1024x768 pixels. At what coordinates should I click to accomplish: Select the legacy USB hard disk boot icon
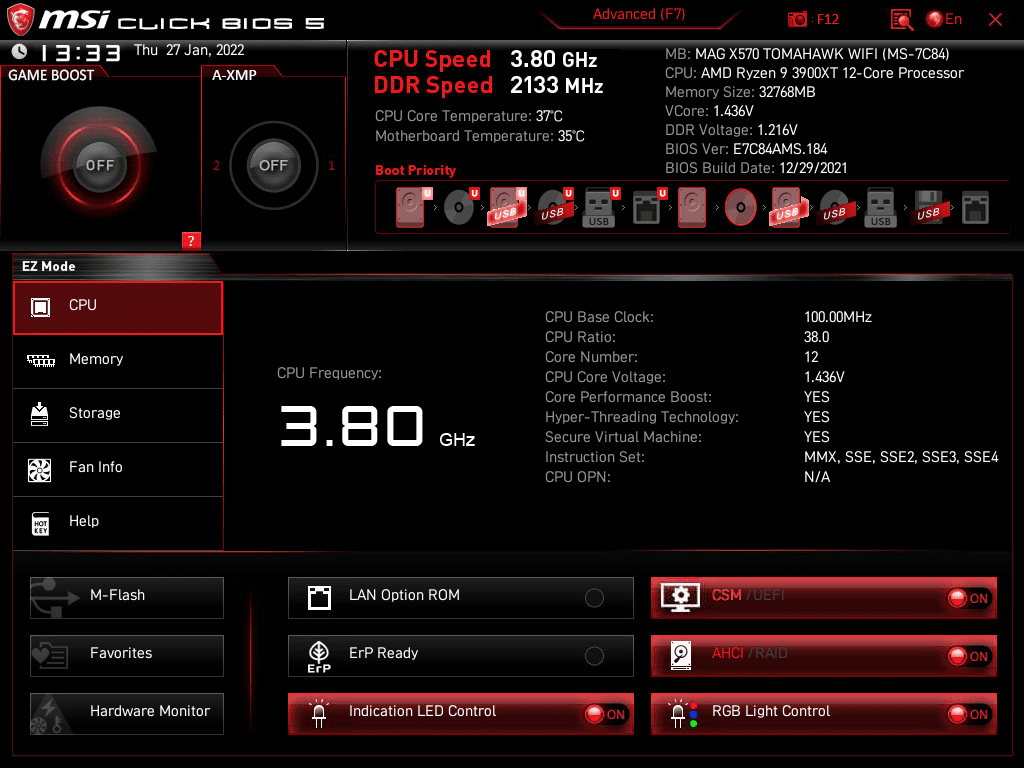pyautogui.click(x=789, y=207)
